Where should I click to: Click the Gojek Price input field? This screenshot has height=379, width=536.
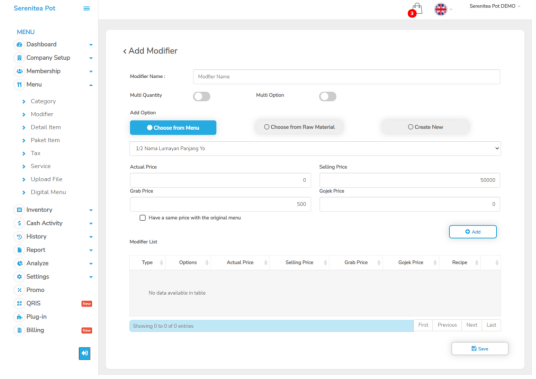pyautogui.click(x=410, y=204)
